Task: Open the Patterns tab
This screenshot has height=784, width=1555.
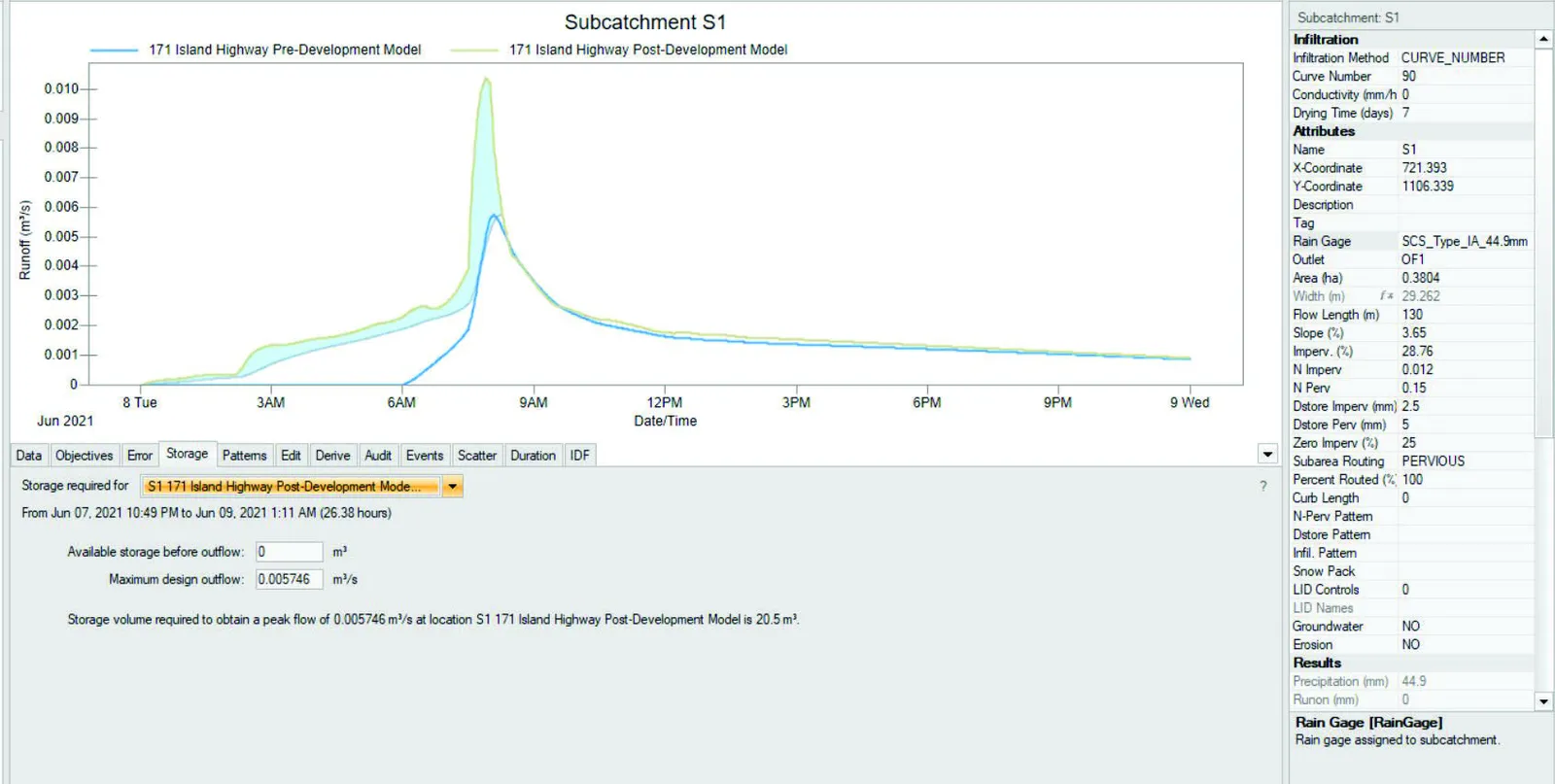Action: [244, 455]
